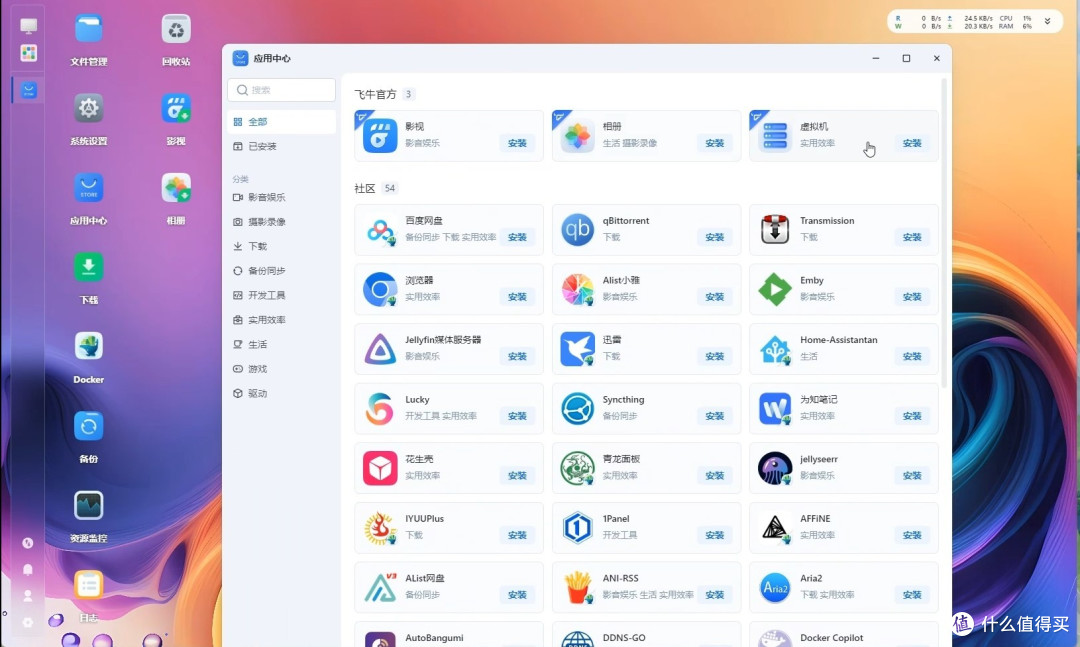
Task: Open 系统设置 from the desktop
Action: coord(88,109)
